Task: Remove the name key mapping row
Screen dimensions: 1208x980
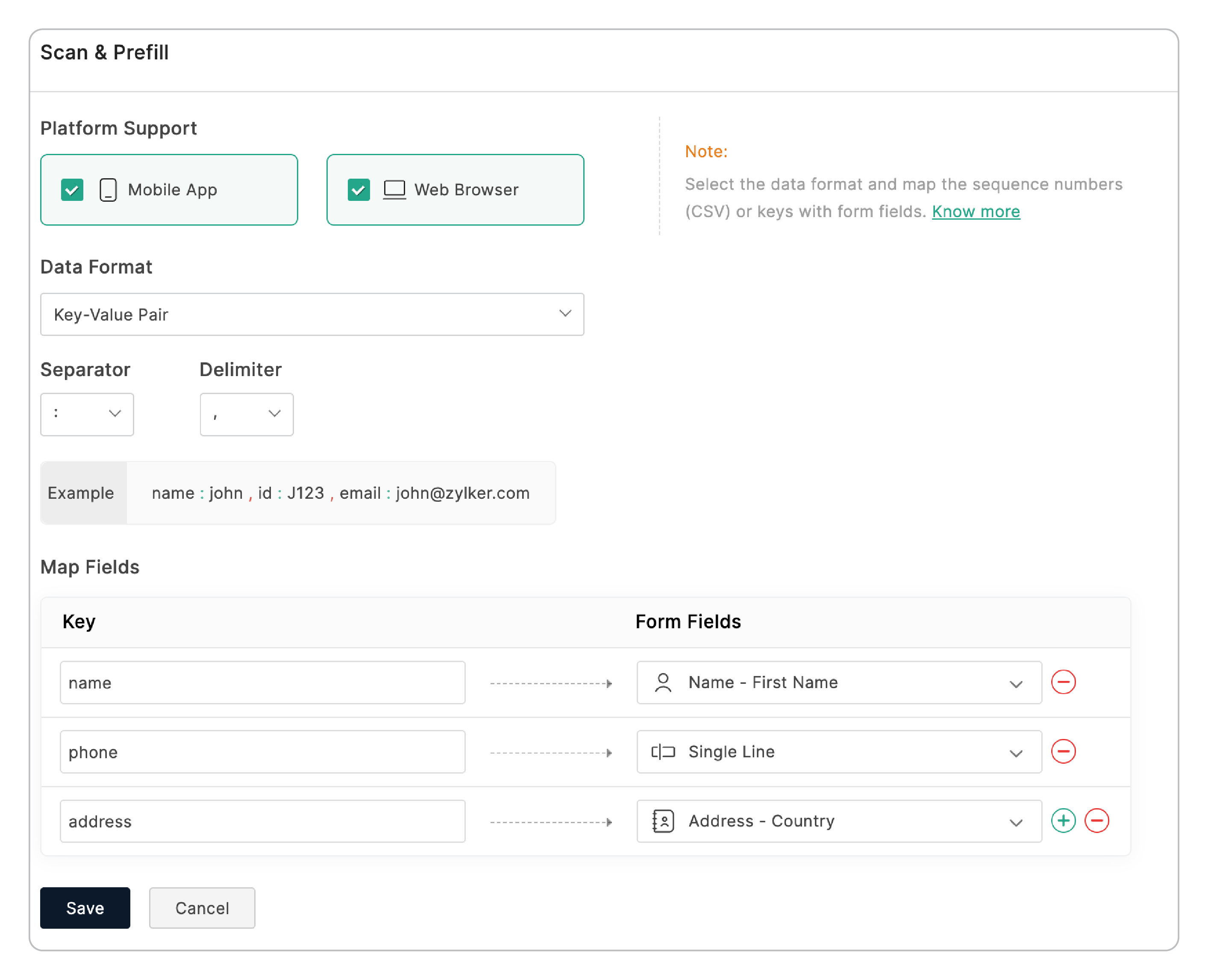Action: (x=1063, y=682)
